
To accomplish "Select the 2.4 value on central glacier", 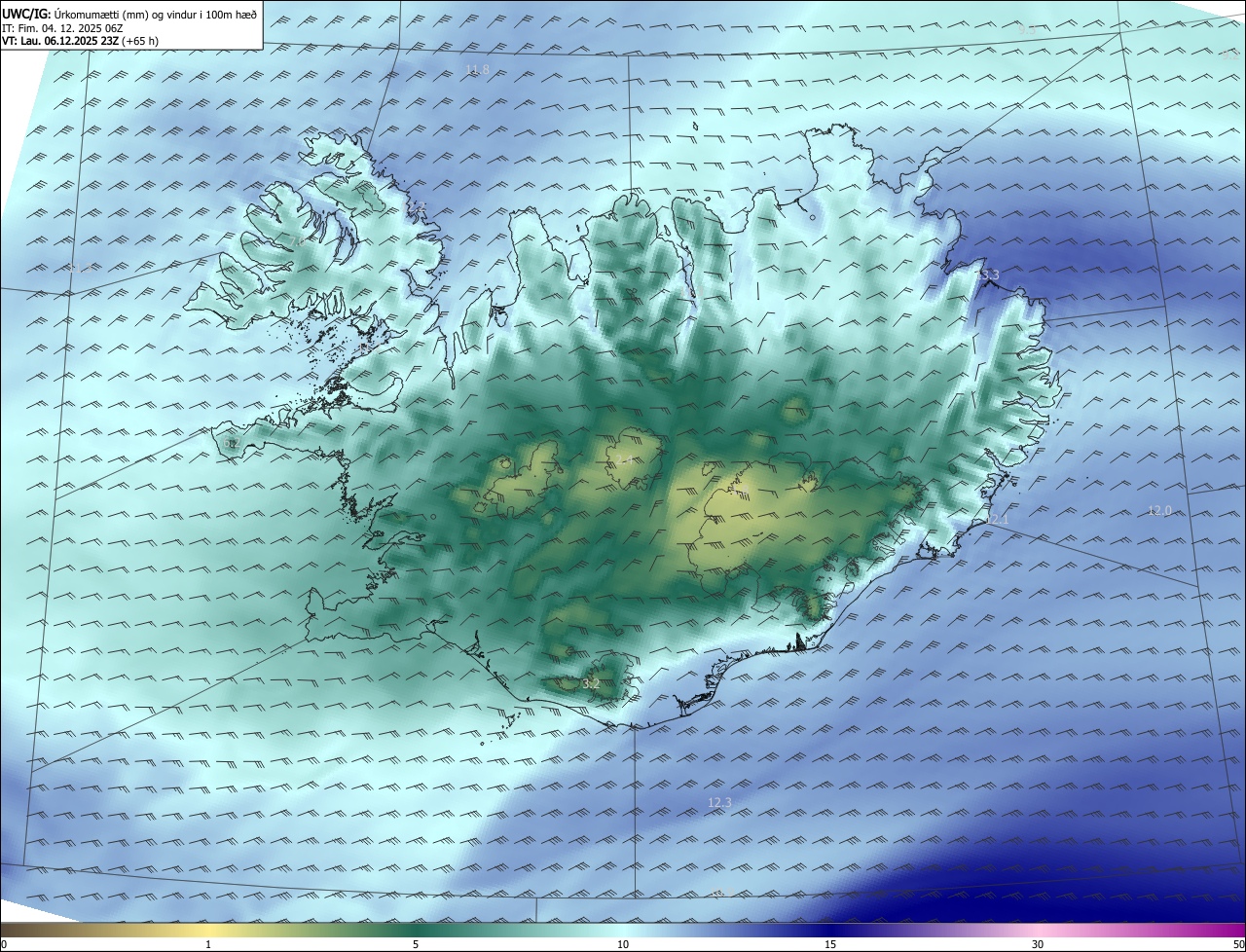I will click(624, 459).
